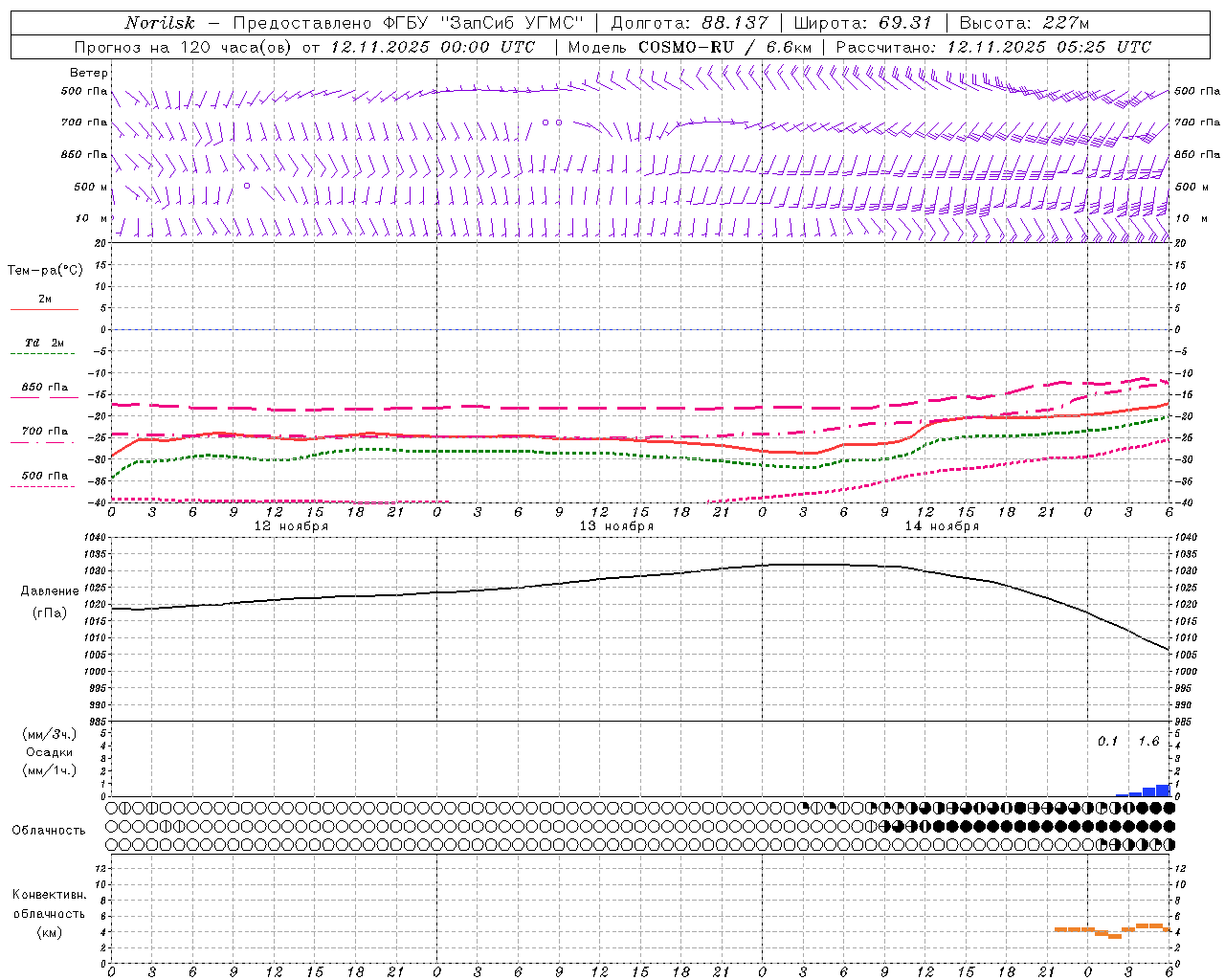Click the 12 ноября date label
The image size is (1225, 980).
tap(291, 526)
